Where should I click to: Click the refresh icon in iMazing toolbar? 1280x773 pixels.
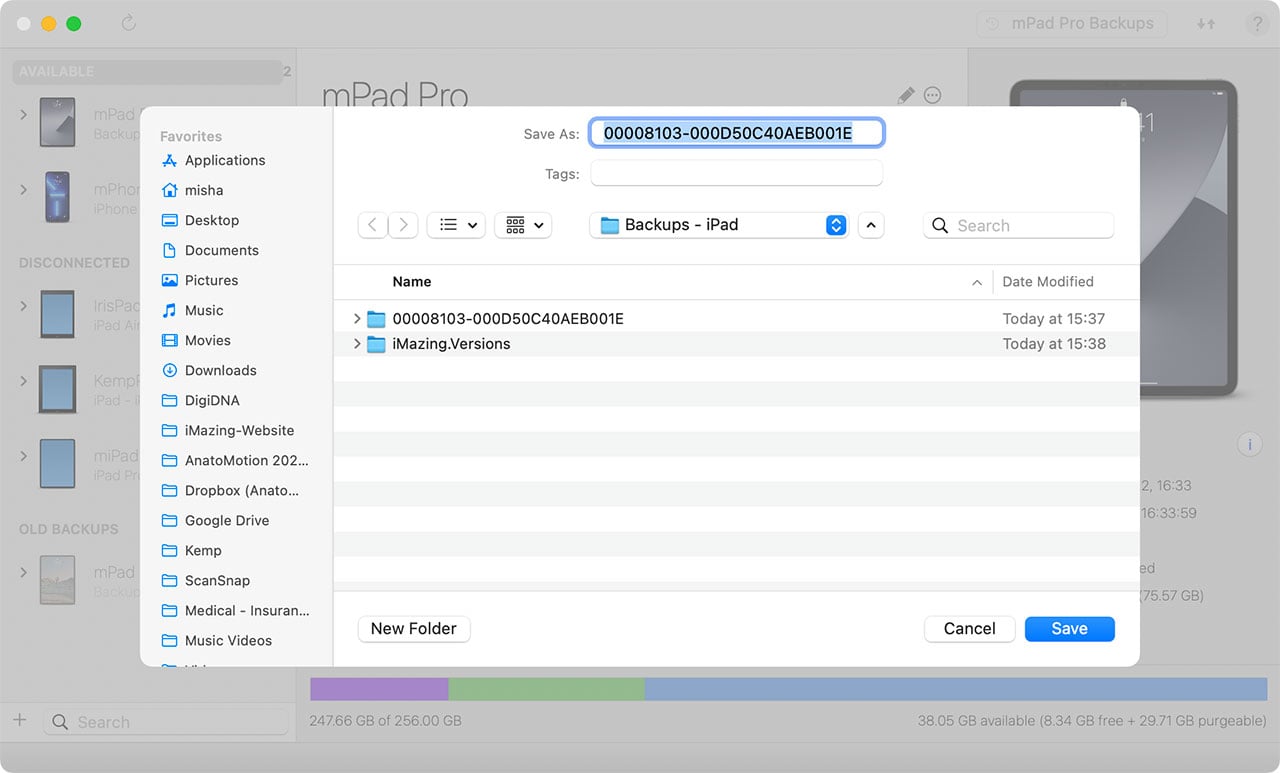[x=129, y=23]
